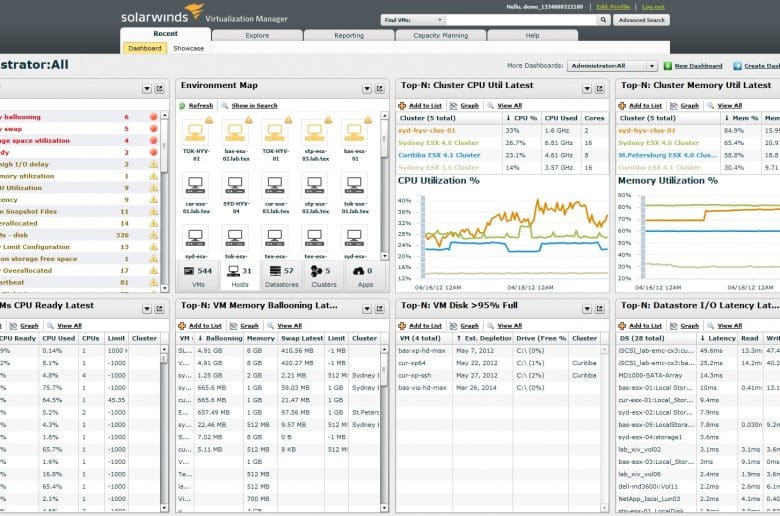Open the Environment Map widget menu arrow
780x516 pixels.
pos(367,89)
